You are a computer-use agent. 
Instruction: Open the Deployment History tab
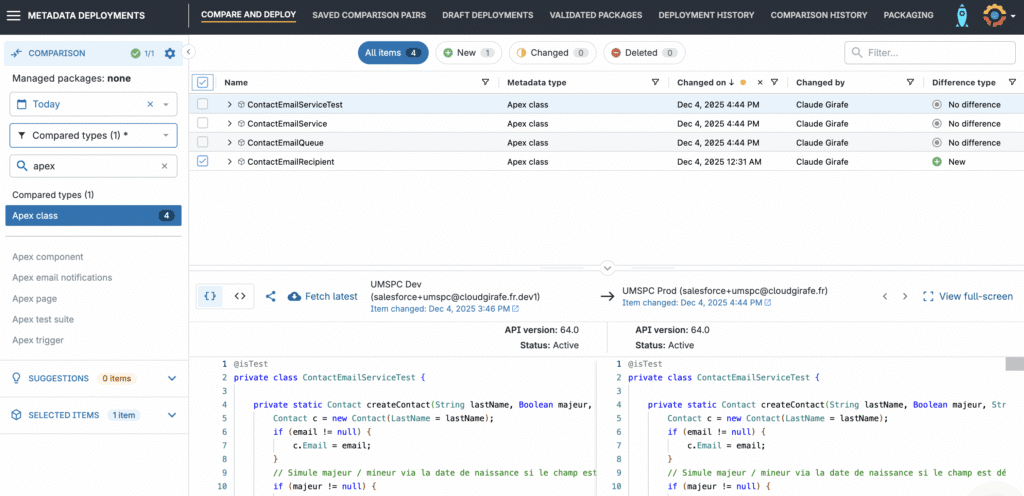point(705,15)
